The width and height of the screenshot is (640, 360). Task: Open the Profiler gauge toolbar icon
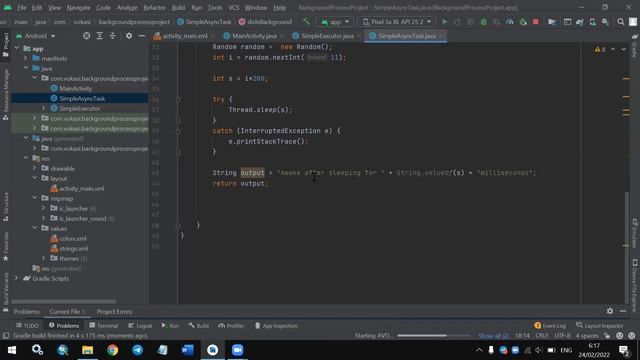click(x=510, y=22)
